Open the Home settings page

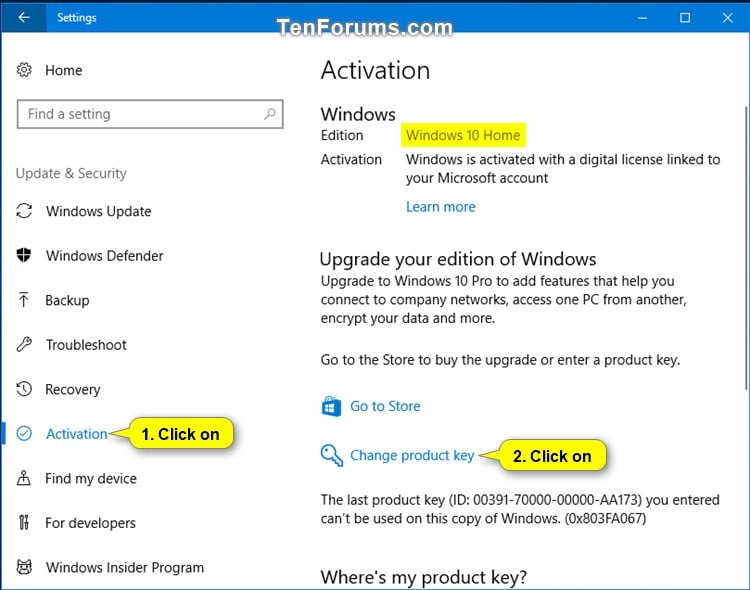click(x=64, y=70)
